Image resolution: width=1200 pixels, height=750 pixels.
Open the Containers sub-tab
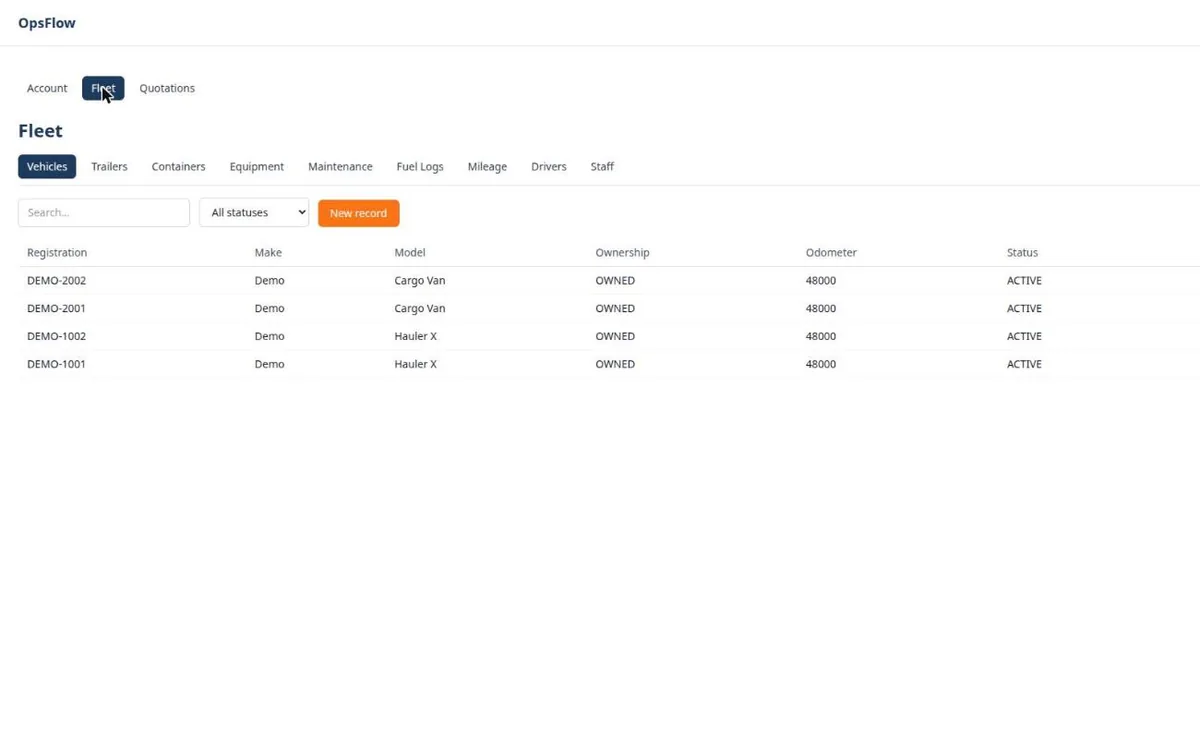[178, 167]
